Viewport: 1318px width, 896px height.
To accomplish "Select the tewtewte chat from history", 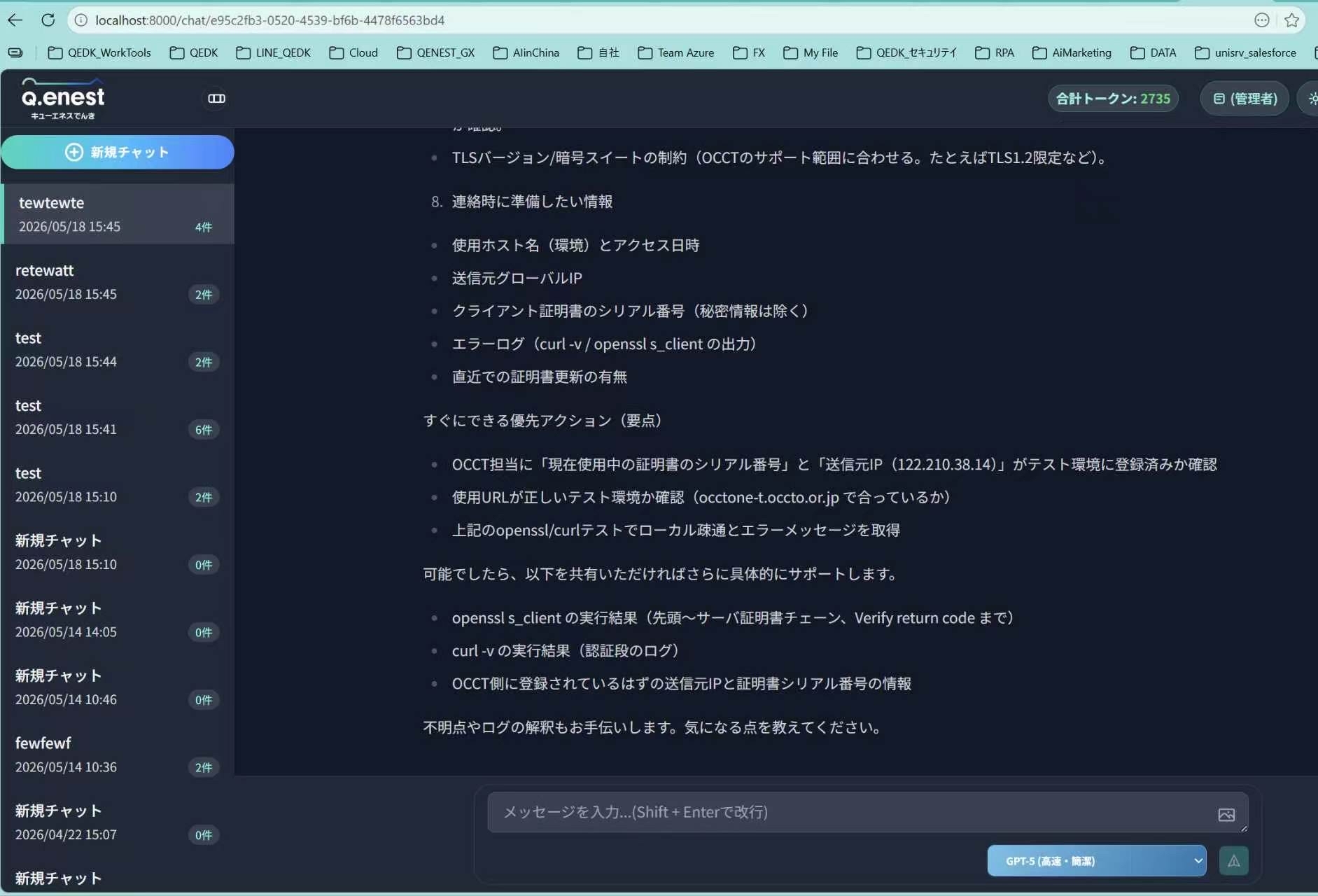I will point(118,213).
